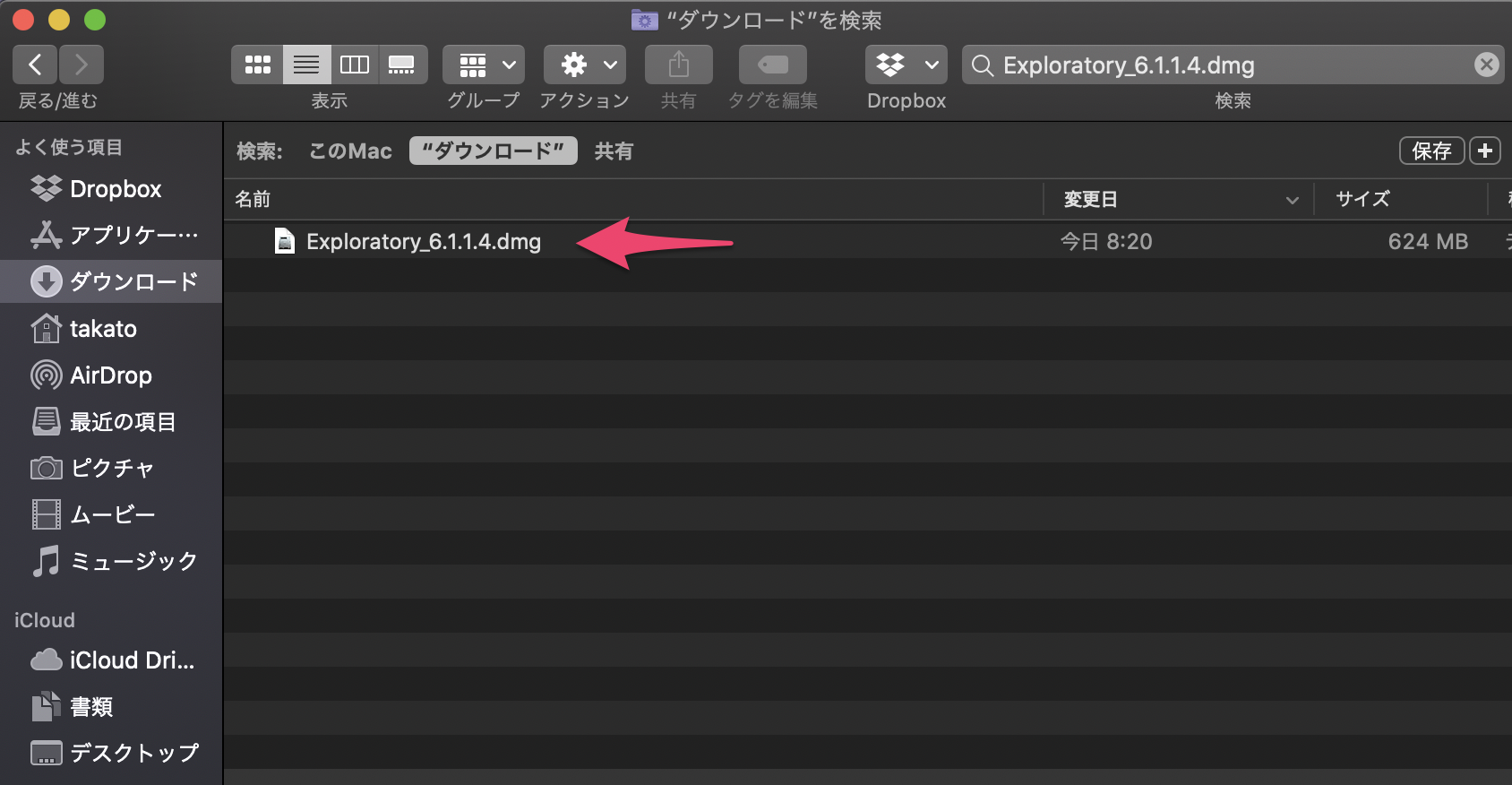Go back with the left chevron button
1512x785 pixels.
[x=35, y=65]
